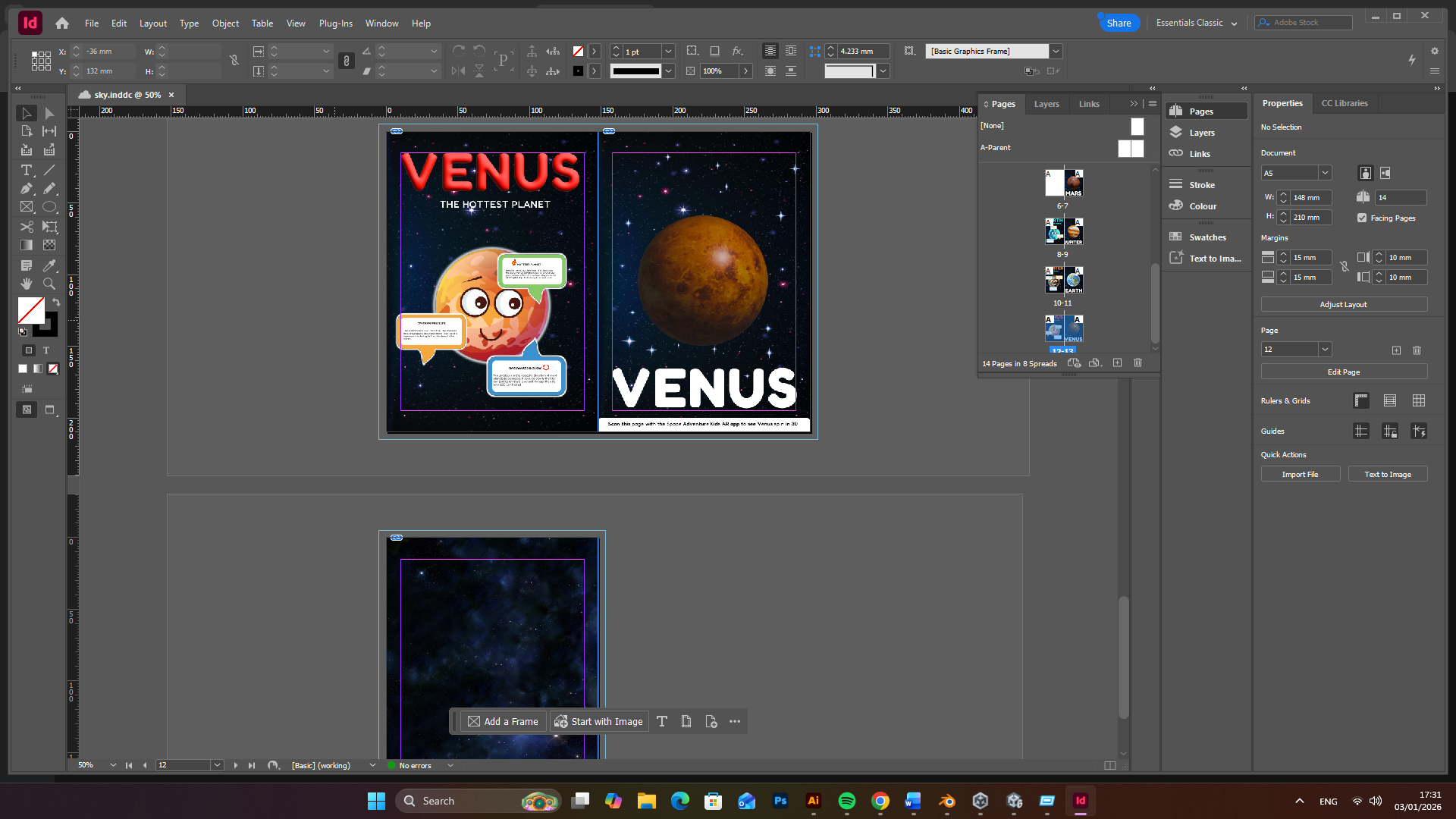1456x819 pixels.
Task: Select the Type tool
Action: click(x=27, y=170)
